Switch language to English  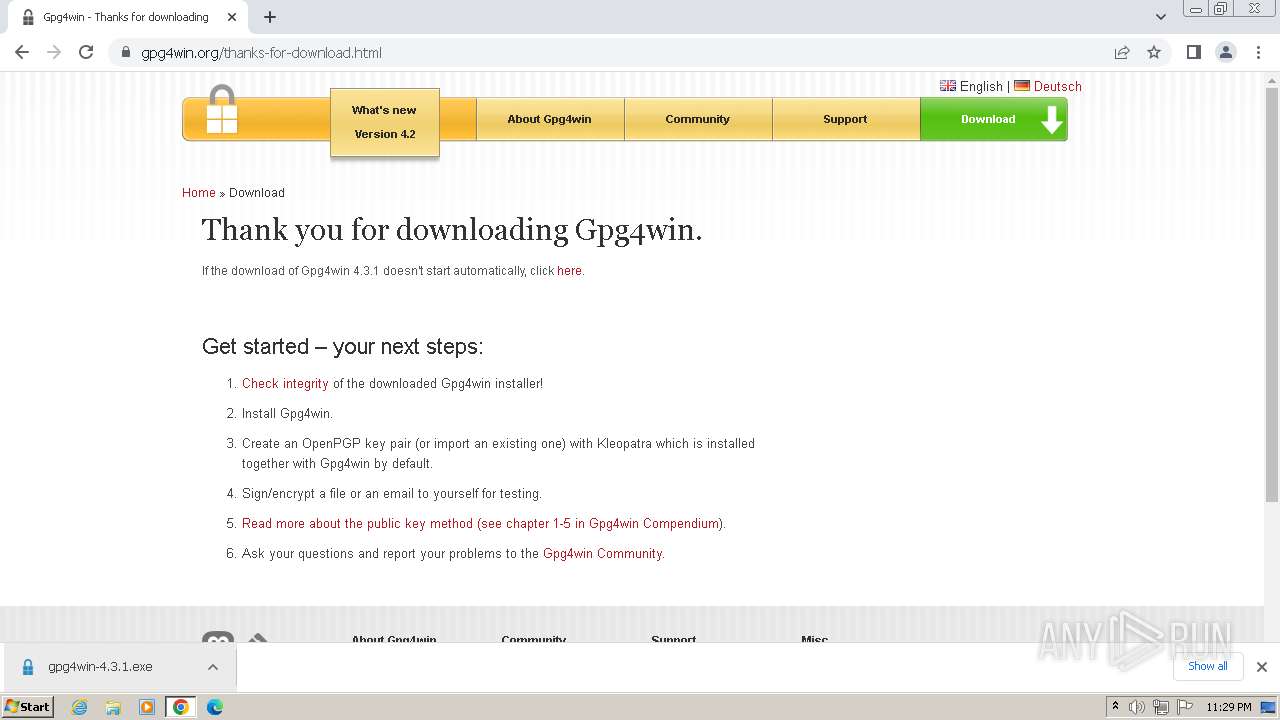(971, 86)
